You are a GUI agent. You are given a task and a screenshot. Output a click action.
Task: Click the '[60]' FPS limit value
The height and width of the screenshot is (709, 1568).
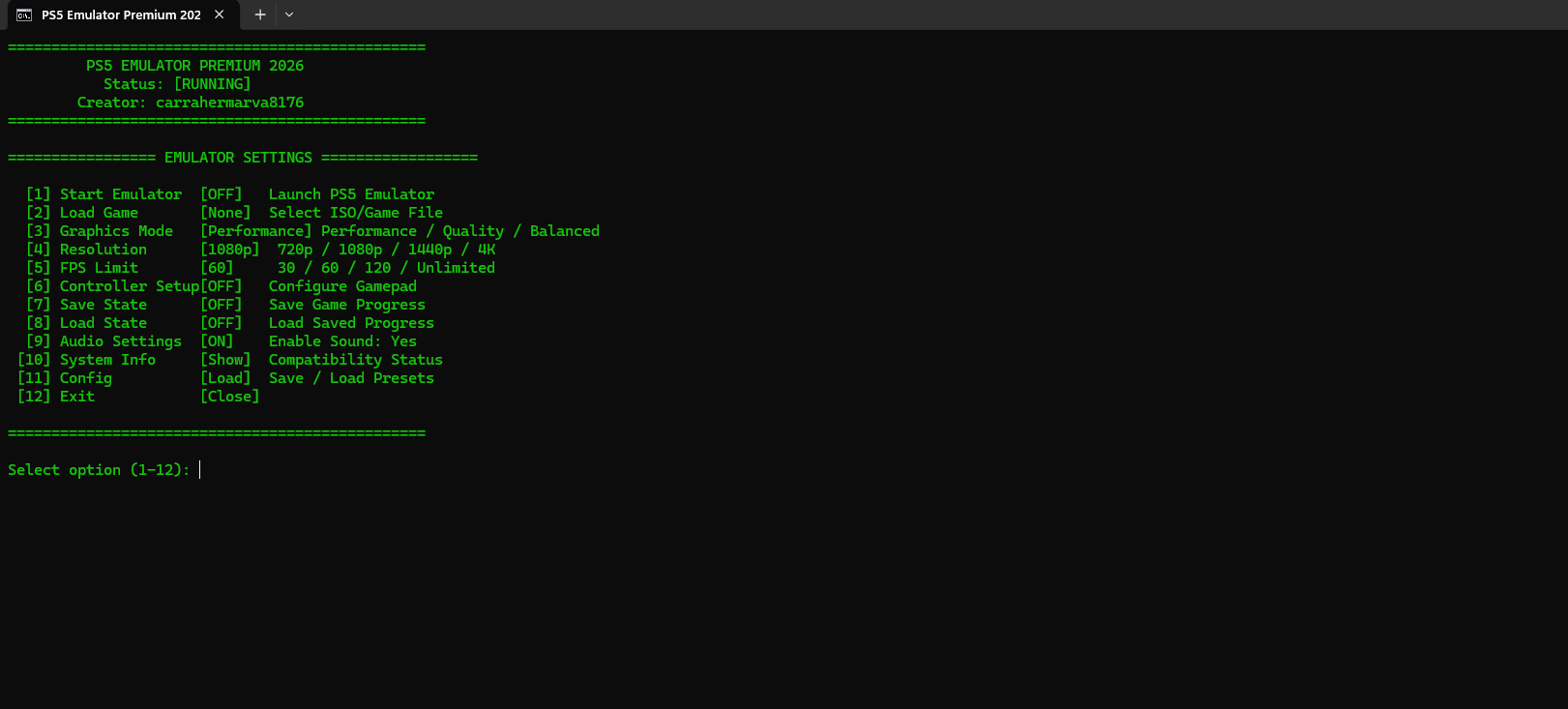tap(217, 268)
